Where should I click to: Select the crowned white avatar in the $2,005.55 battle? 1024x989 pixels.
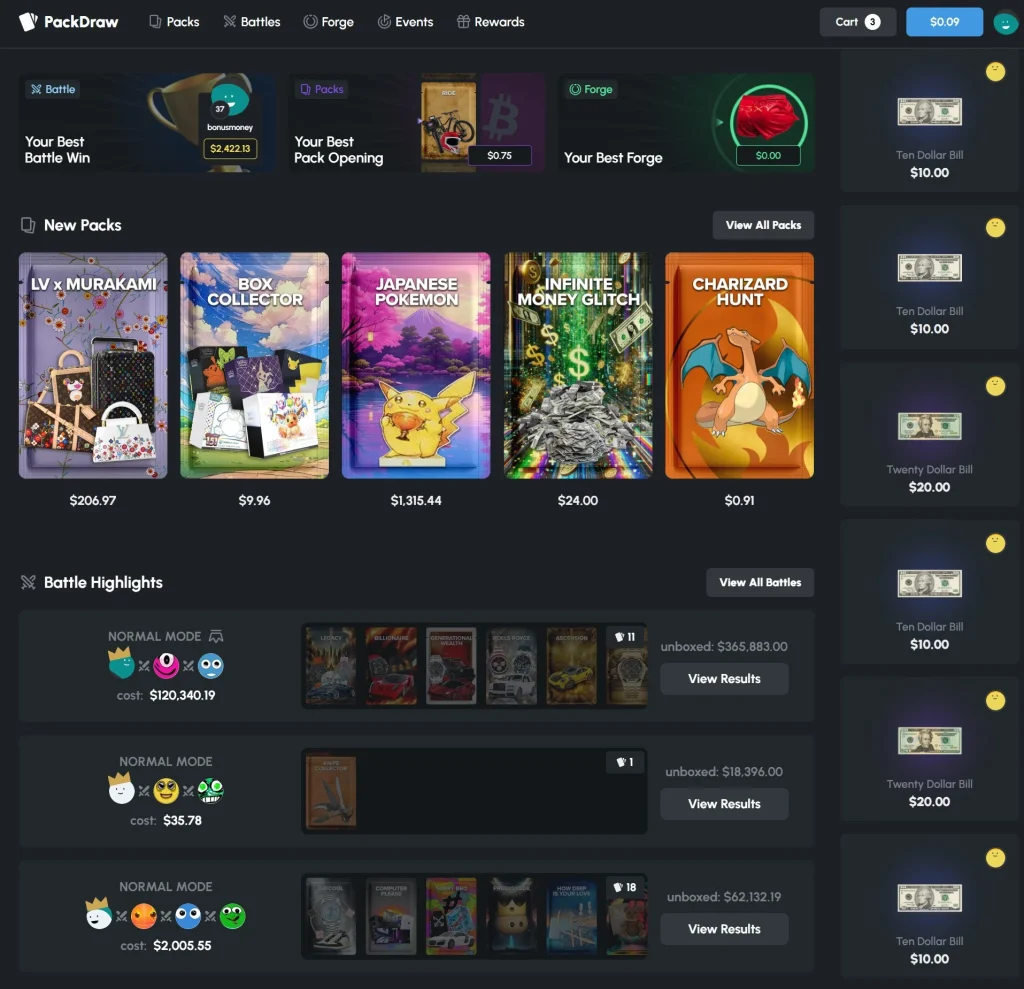tap(99, 913)
